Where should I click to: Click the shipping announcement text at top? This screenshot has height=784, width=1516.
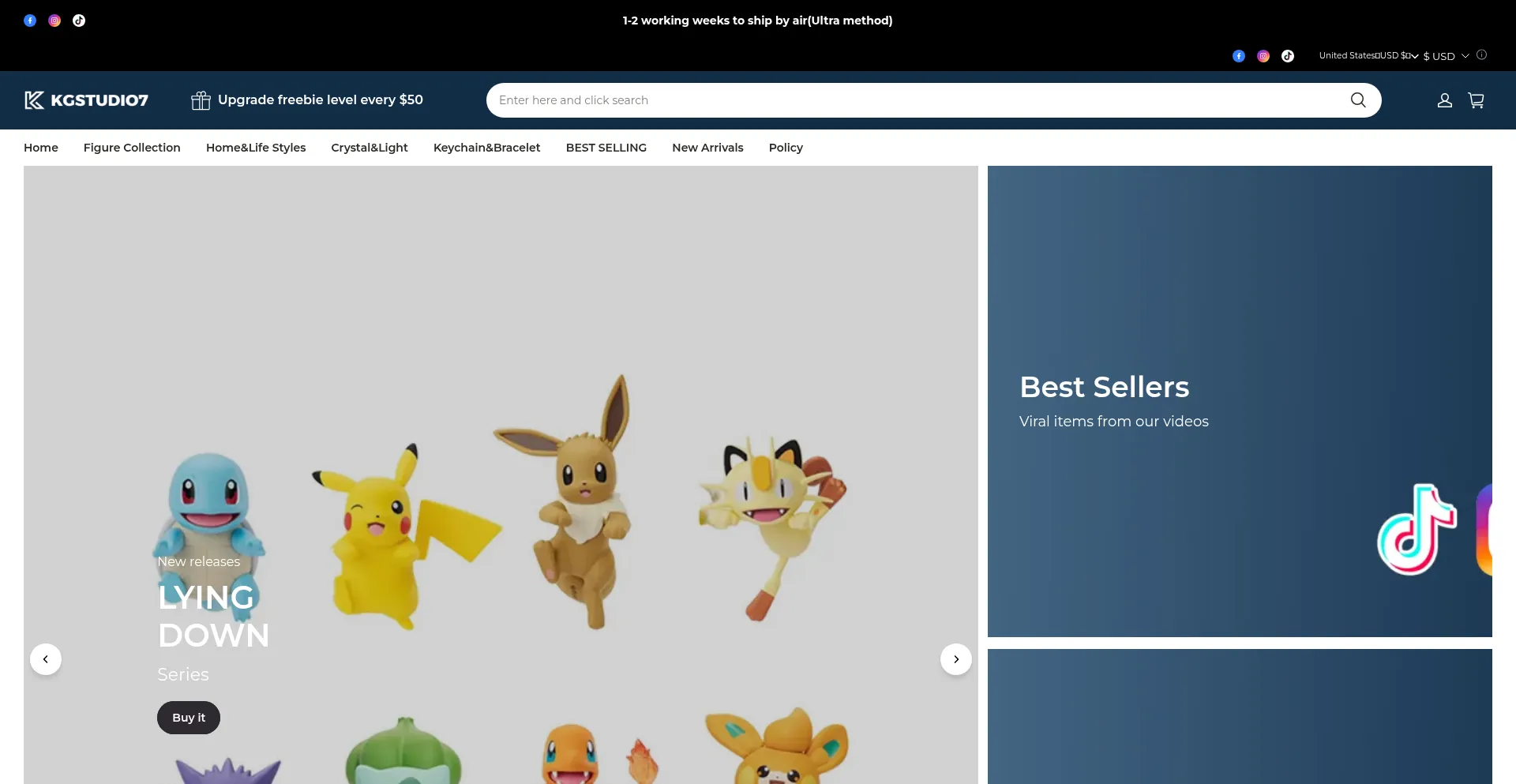point(757,21)
